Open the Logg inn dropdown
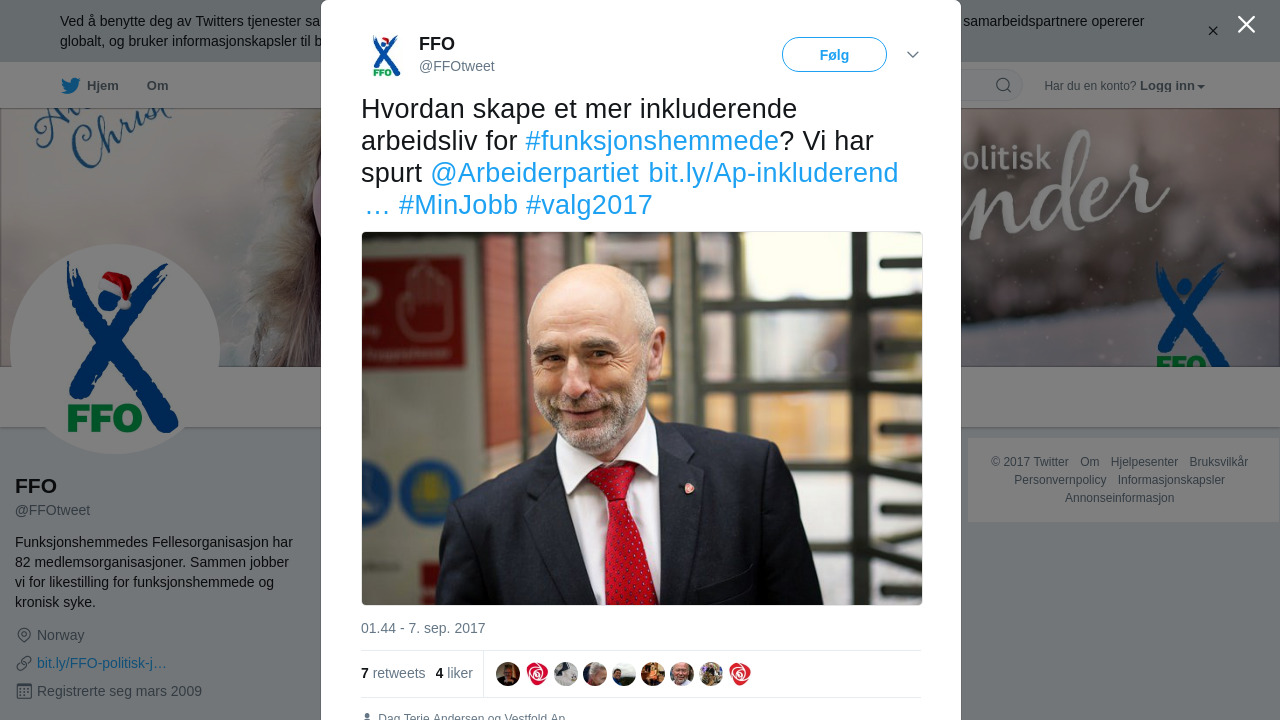The image size is (1280, 720). tap(1172, 86)
